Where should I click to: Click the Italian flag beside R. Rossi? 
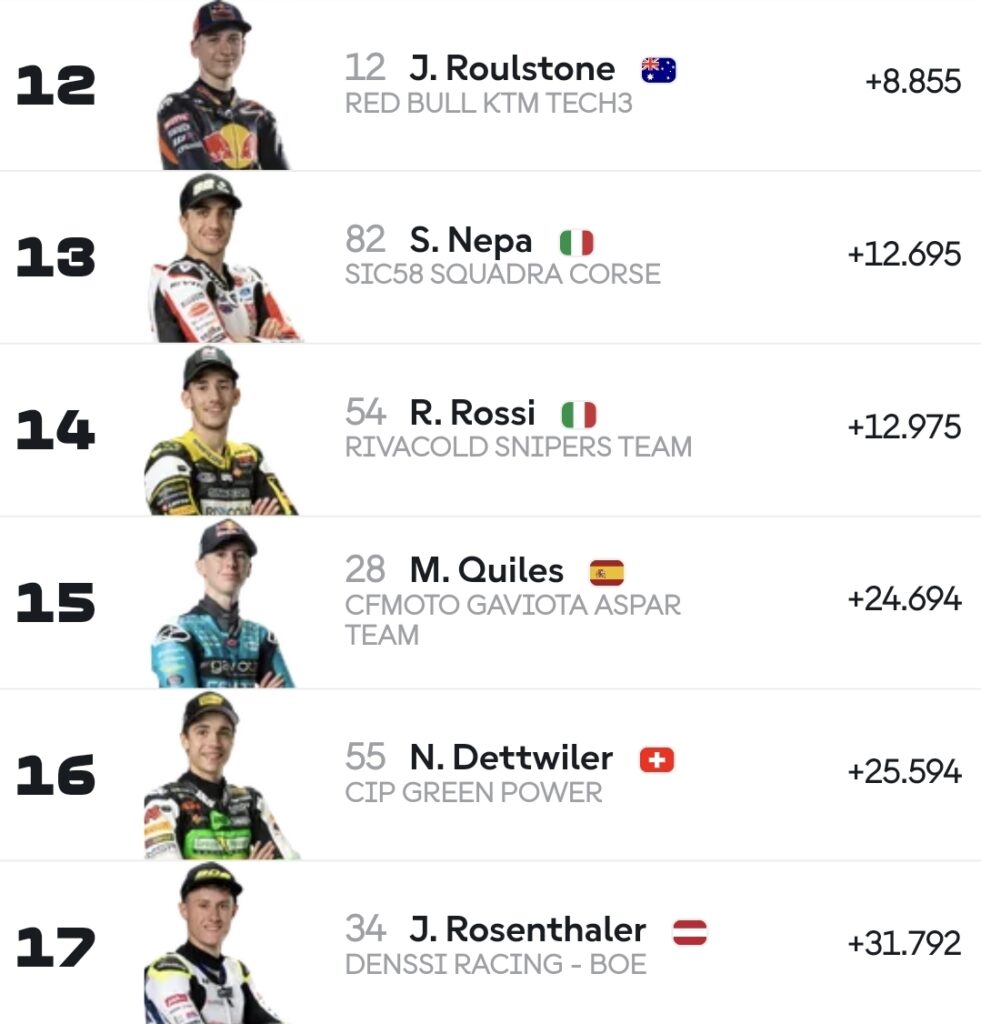579,415
